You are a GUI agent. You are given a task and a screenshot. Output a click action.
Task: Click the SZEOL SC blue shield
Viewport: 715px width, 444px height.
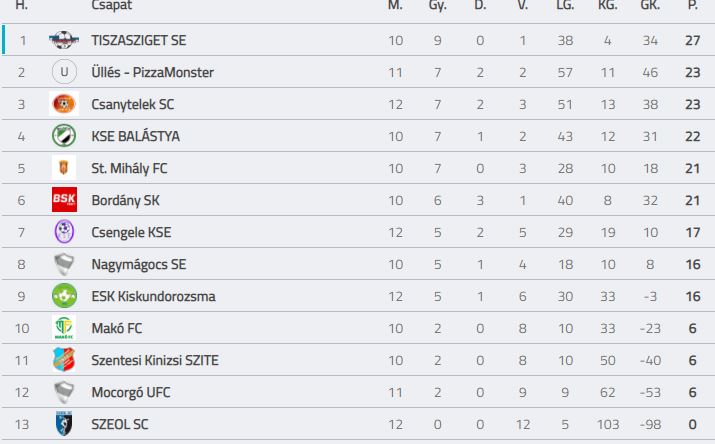64,423
